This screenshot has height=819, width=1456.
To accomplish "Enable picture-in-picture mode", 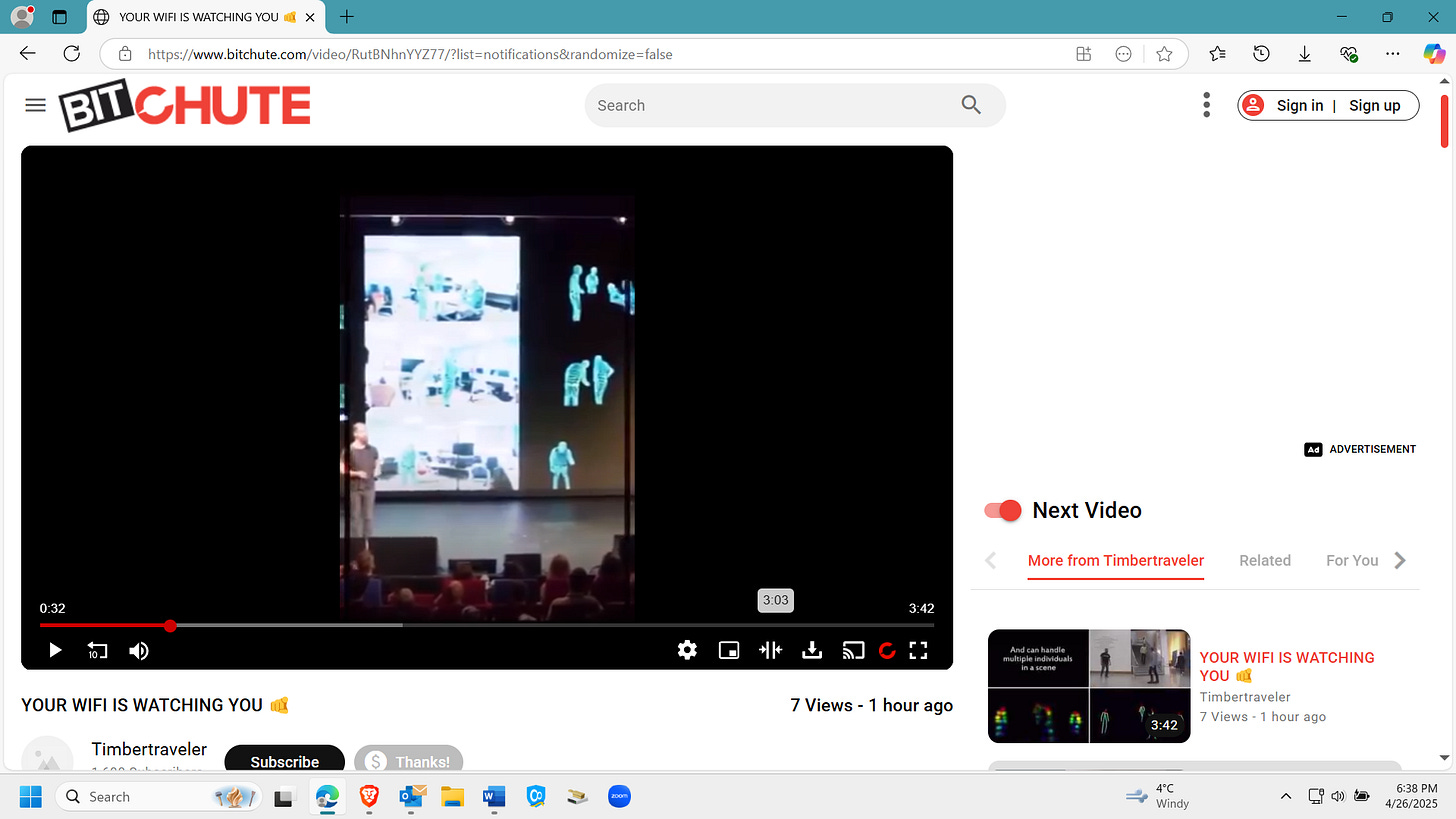I will point(729,651).
